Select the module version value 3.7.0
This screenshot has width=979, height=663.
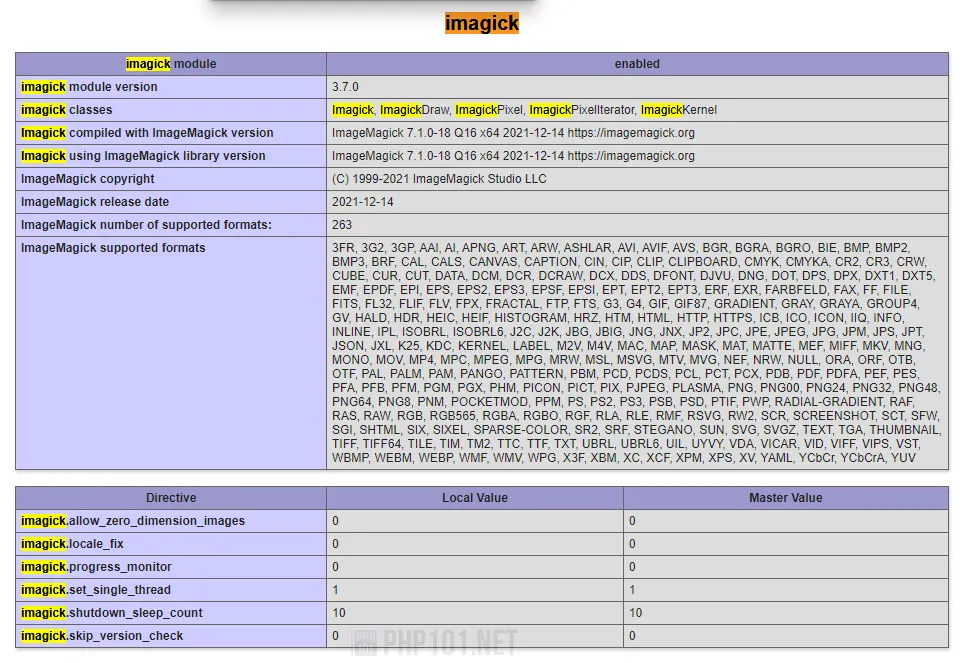point(345,87)
